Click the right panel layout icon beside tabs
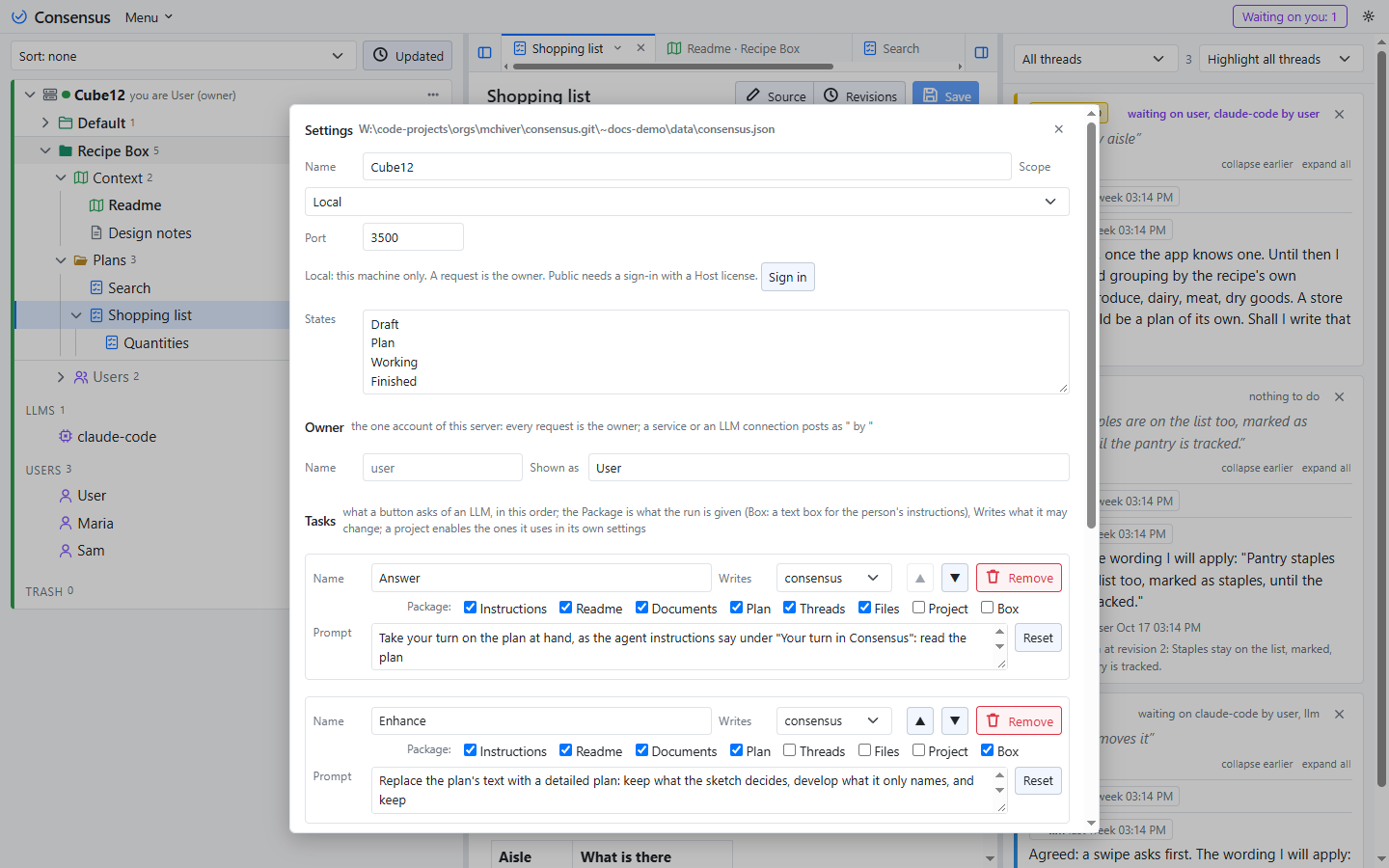 tap(982, 52)
